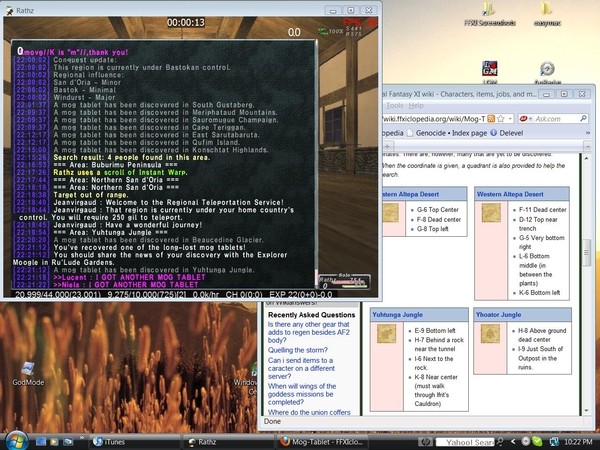Open the easymac desktop folder

[547, 14]
